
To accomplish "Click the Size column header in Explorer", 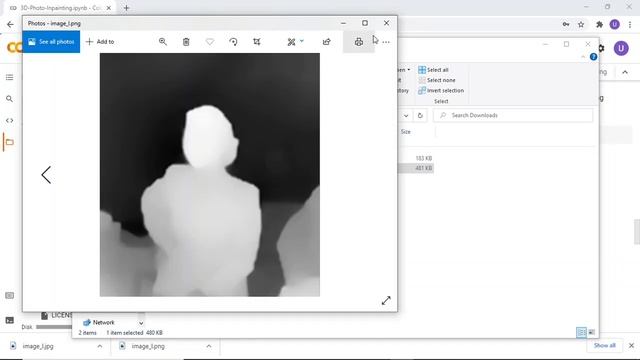I will point(406,131).
